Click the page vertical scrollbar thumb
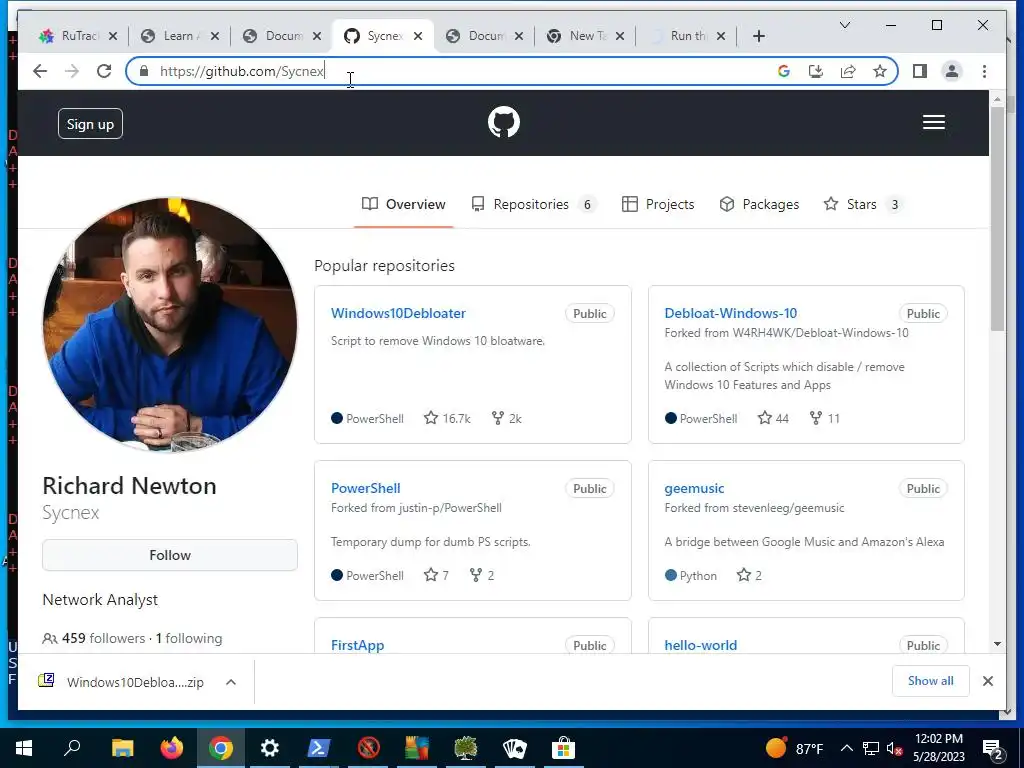The height and width of the screenshot is (768, 1024). [x=997, y=219]
